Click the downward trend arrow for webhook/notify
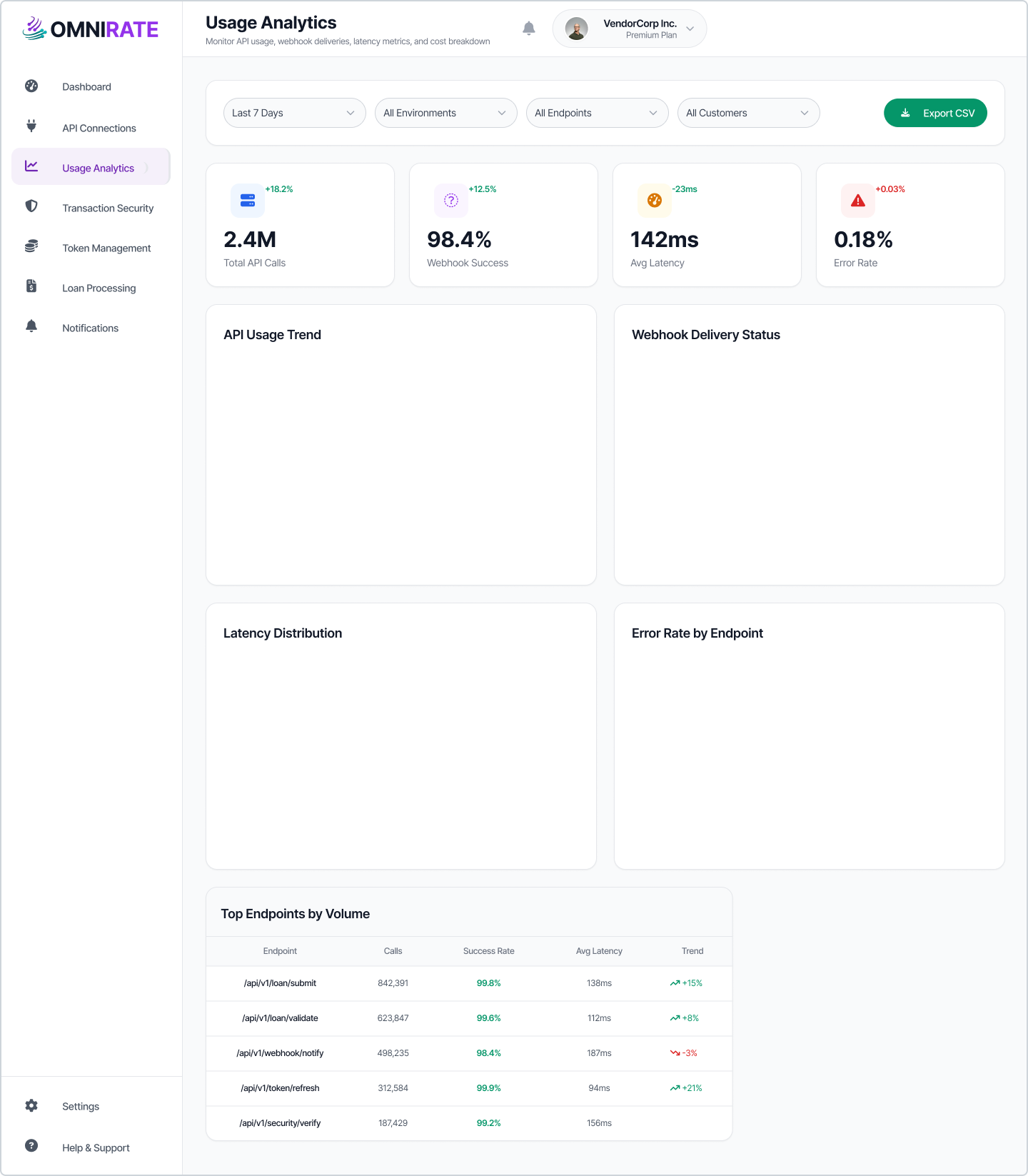The image size is (1028, 1176). click(675, 1053)
